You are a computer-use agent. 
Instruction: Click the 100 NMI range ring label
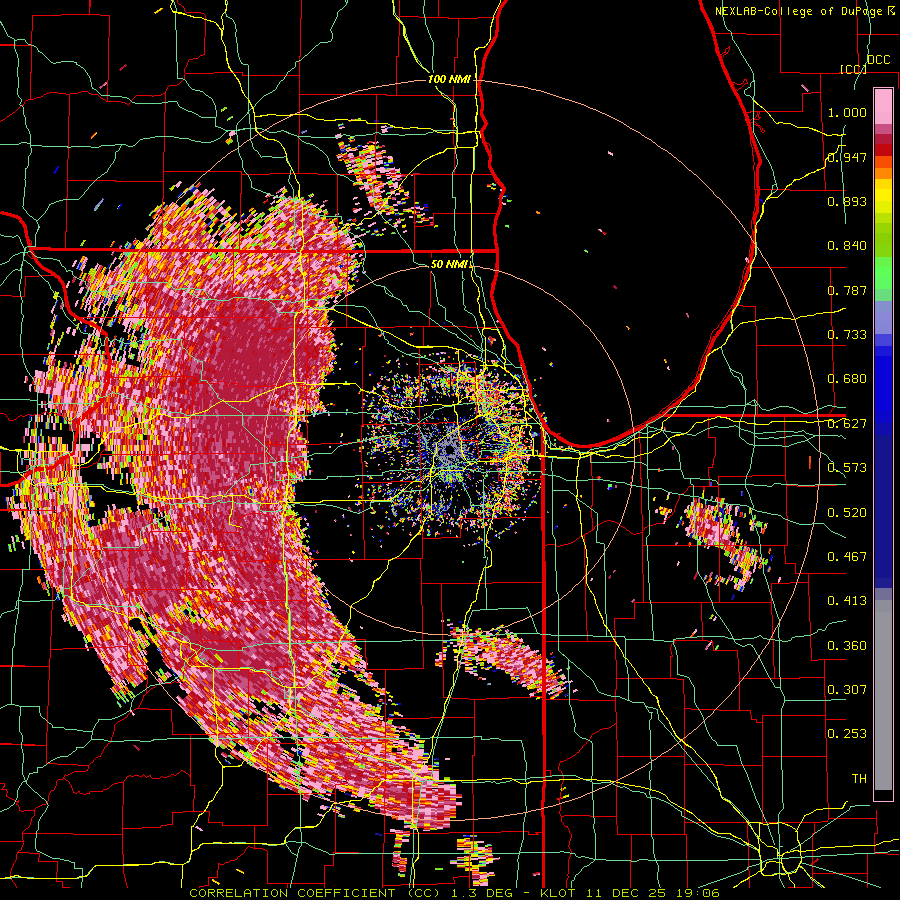pos(449,79)
